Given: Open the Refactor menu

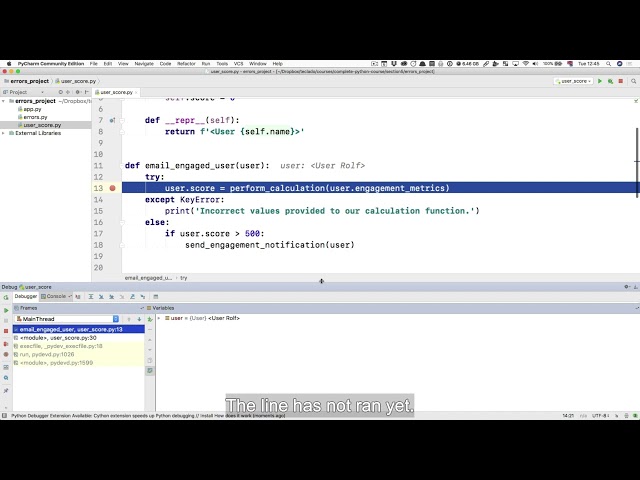Looking at the screenshot, I should pos(186,64).
